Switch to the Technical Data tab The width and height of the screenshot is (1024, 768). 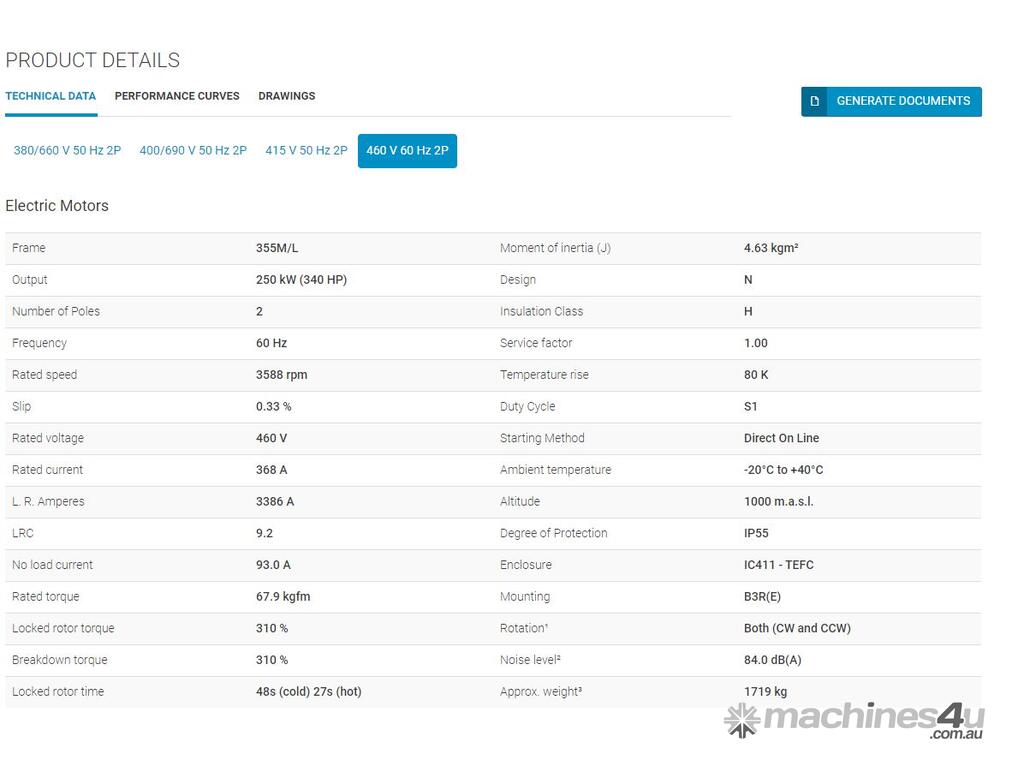pyautogui.click(x=51, y=96)
